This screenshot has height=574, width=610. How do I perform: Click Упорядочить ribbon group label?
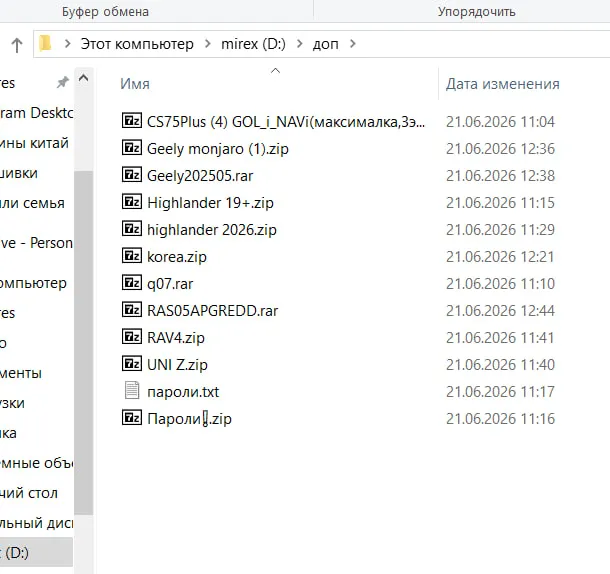(x=477, y=12)
